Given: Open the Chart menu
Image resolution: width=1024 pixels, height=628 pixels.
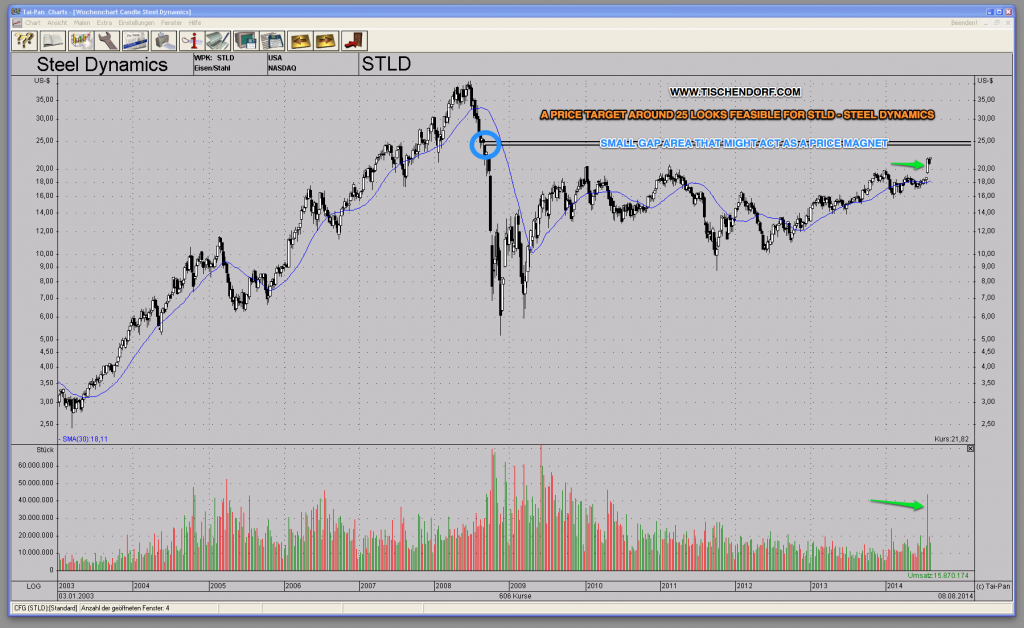Looking at the screenshot, I should tap(33, 21).
